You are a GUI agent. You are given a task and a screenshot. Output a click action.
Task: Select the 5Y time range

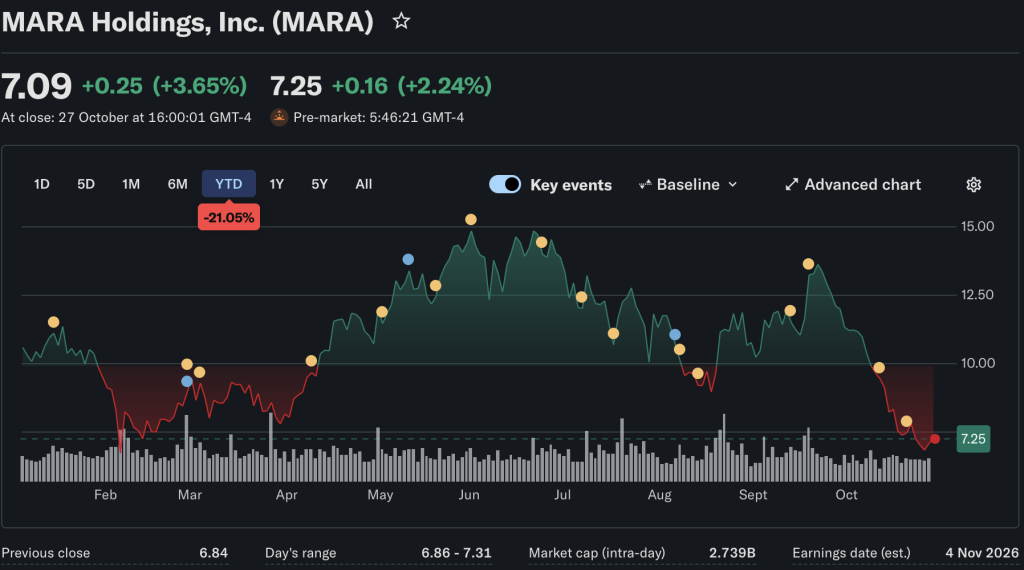tap(319, 184)
